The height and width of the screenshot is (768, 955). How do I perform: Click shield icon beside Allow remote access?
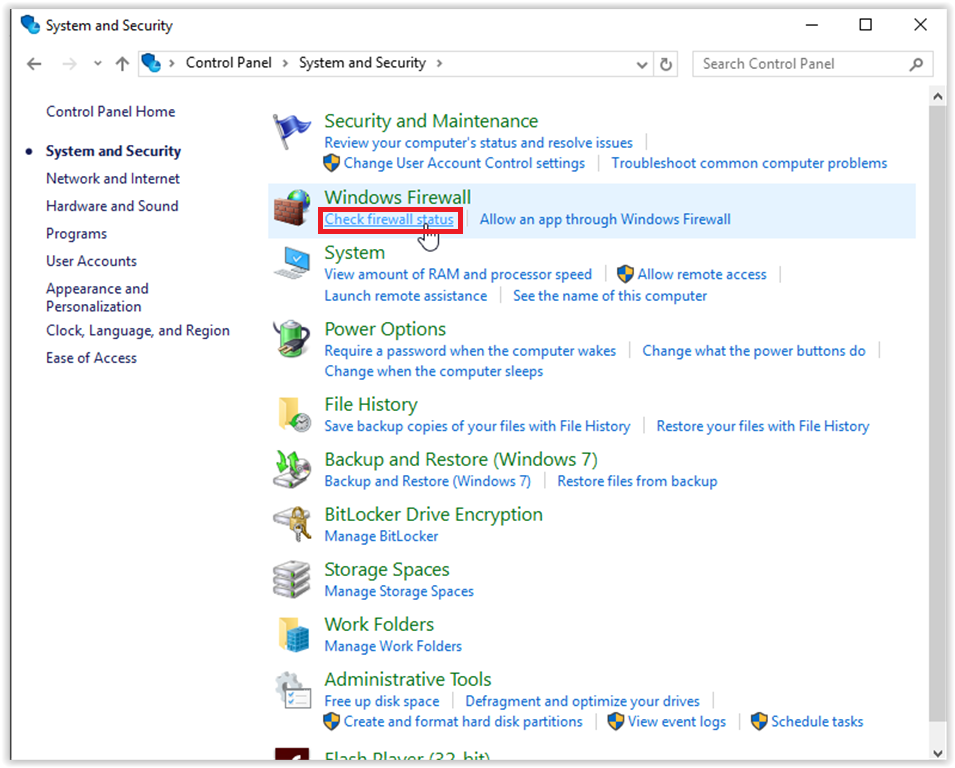625,274
